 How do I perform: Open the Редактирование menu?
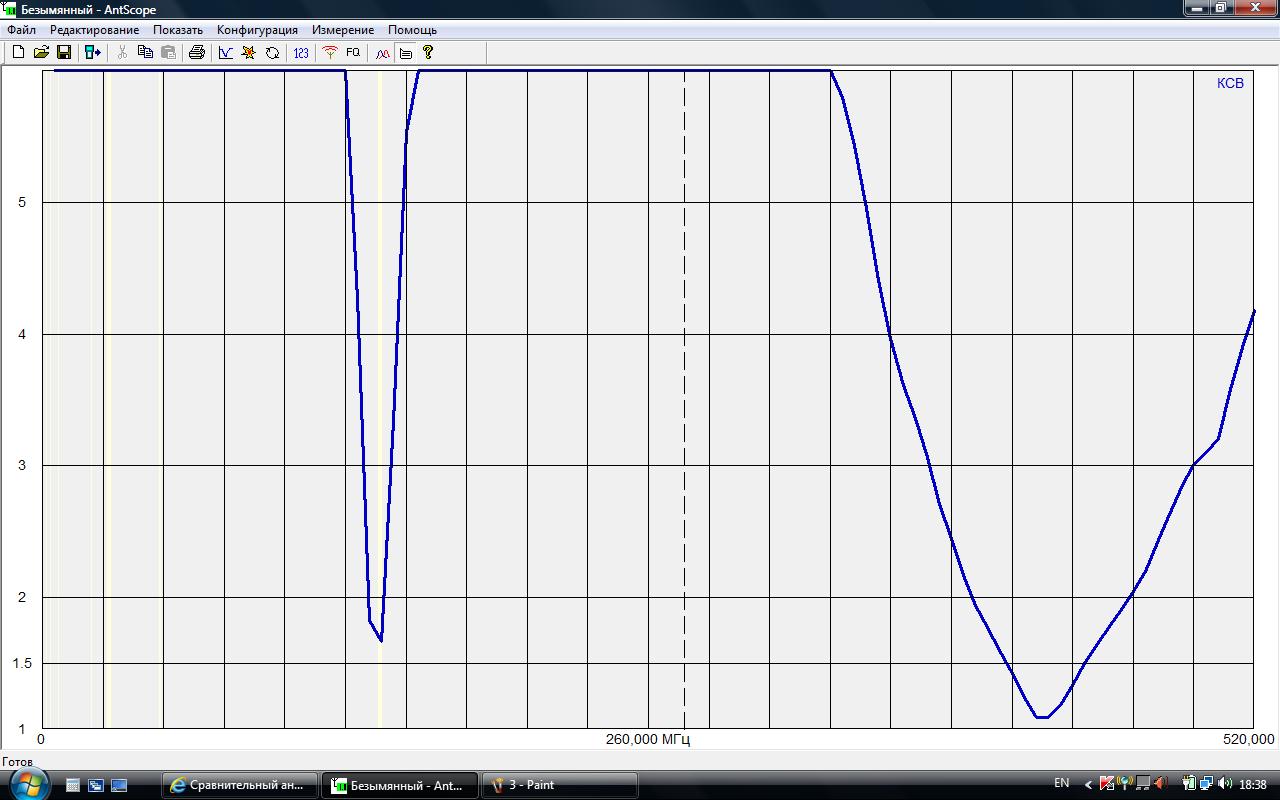[x=95, y=30]
